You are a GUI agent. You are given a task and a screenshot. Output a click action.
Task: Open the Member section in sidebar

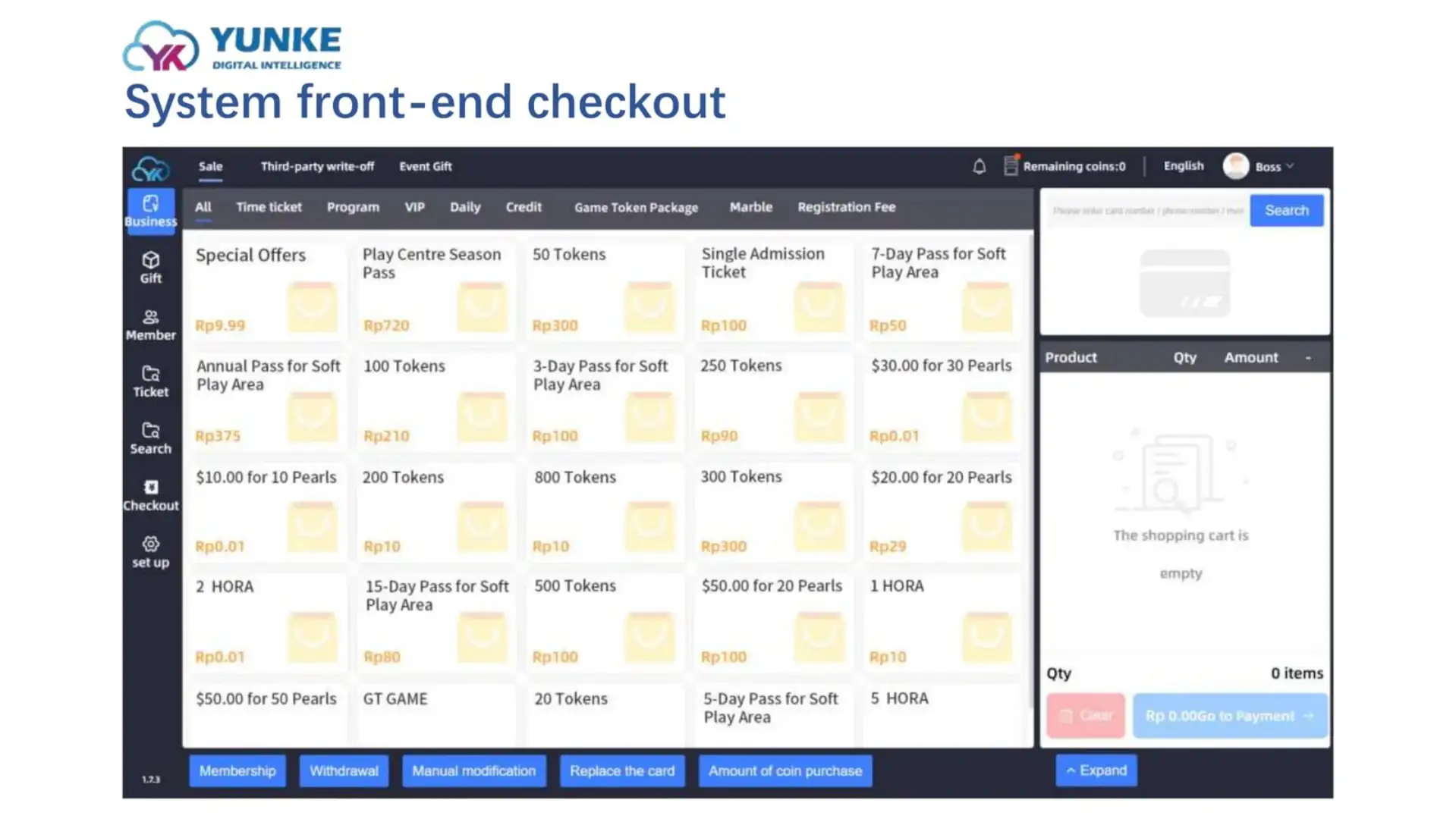tap(150, 325)
